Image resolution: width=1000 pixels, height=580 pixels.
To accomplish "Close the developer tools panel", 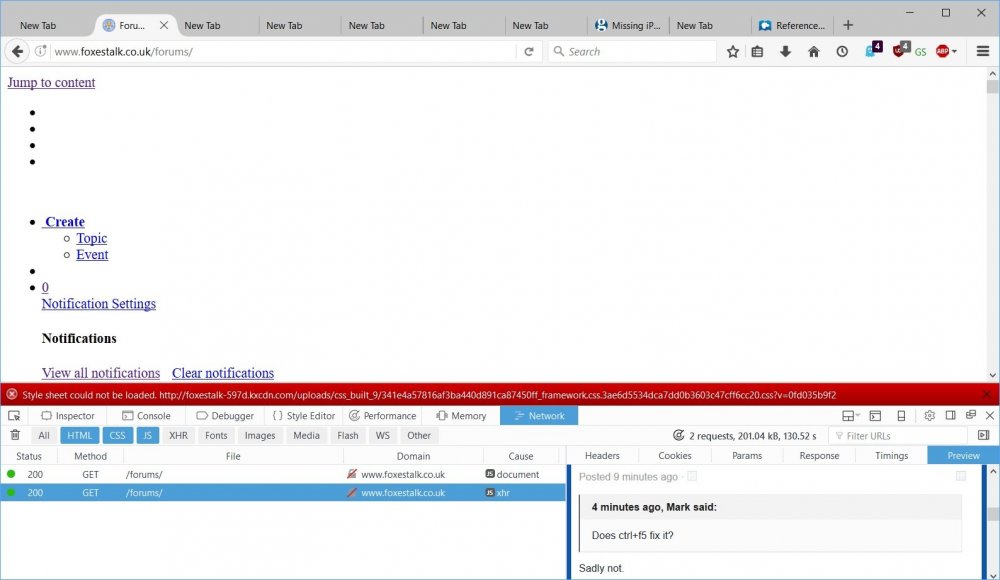I will coord(990,415).
